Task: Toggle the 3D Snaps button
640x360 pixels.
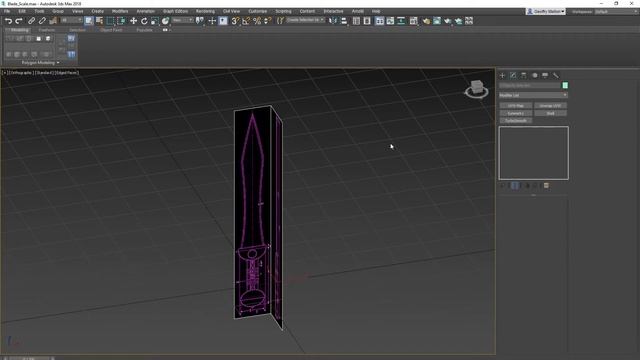Action: (235, 21)
